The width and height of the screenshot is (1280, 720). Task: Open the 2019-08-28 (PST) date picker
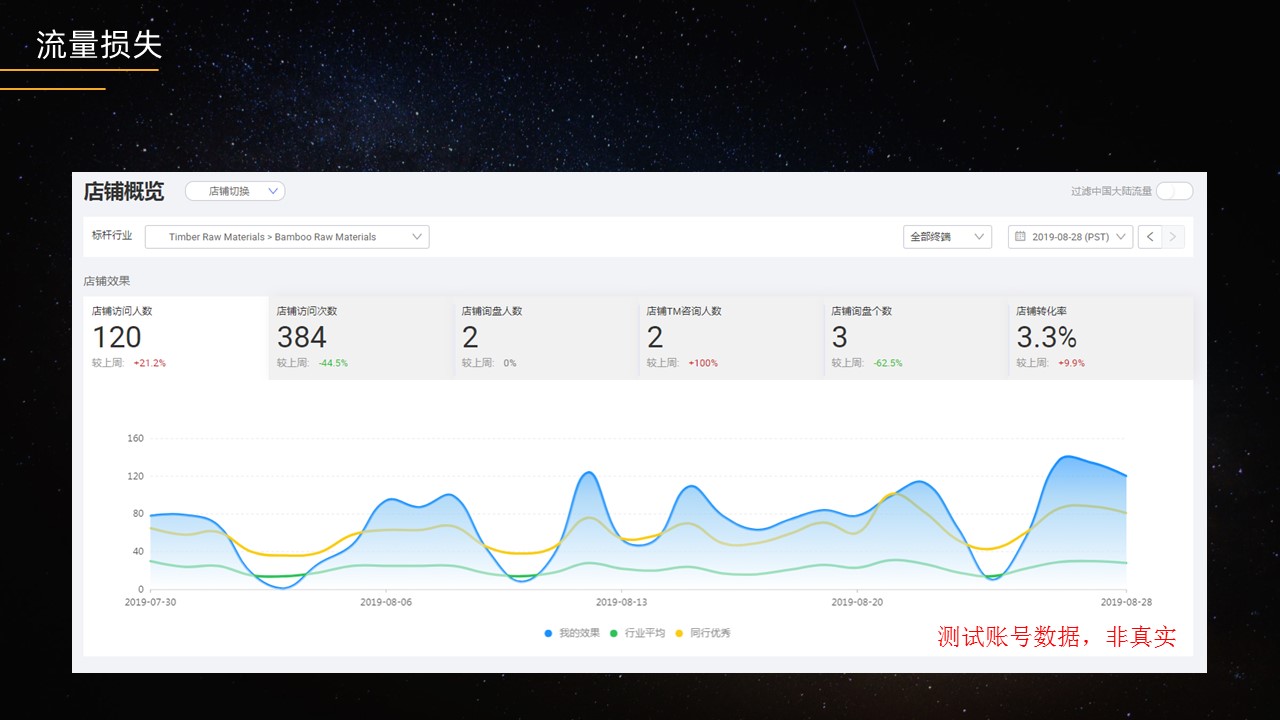coord(1070,237)
